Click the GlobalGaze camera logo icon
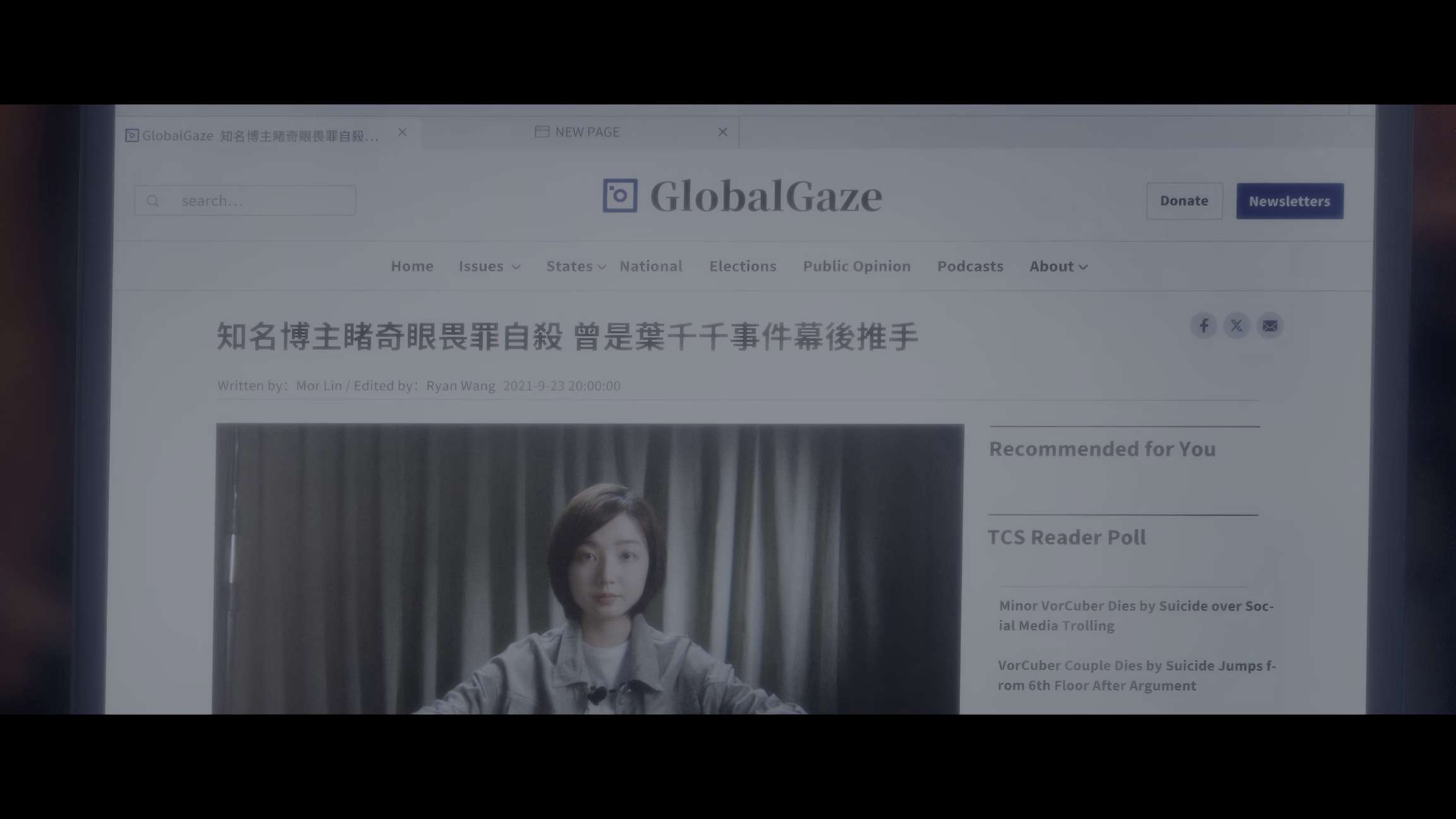The width and height of the screenshot is (1456, 819). 619,195
